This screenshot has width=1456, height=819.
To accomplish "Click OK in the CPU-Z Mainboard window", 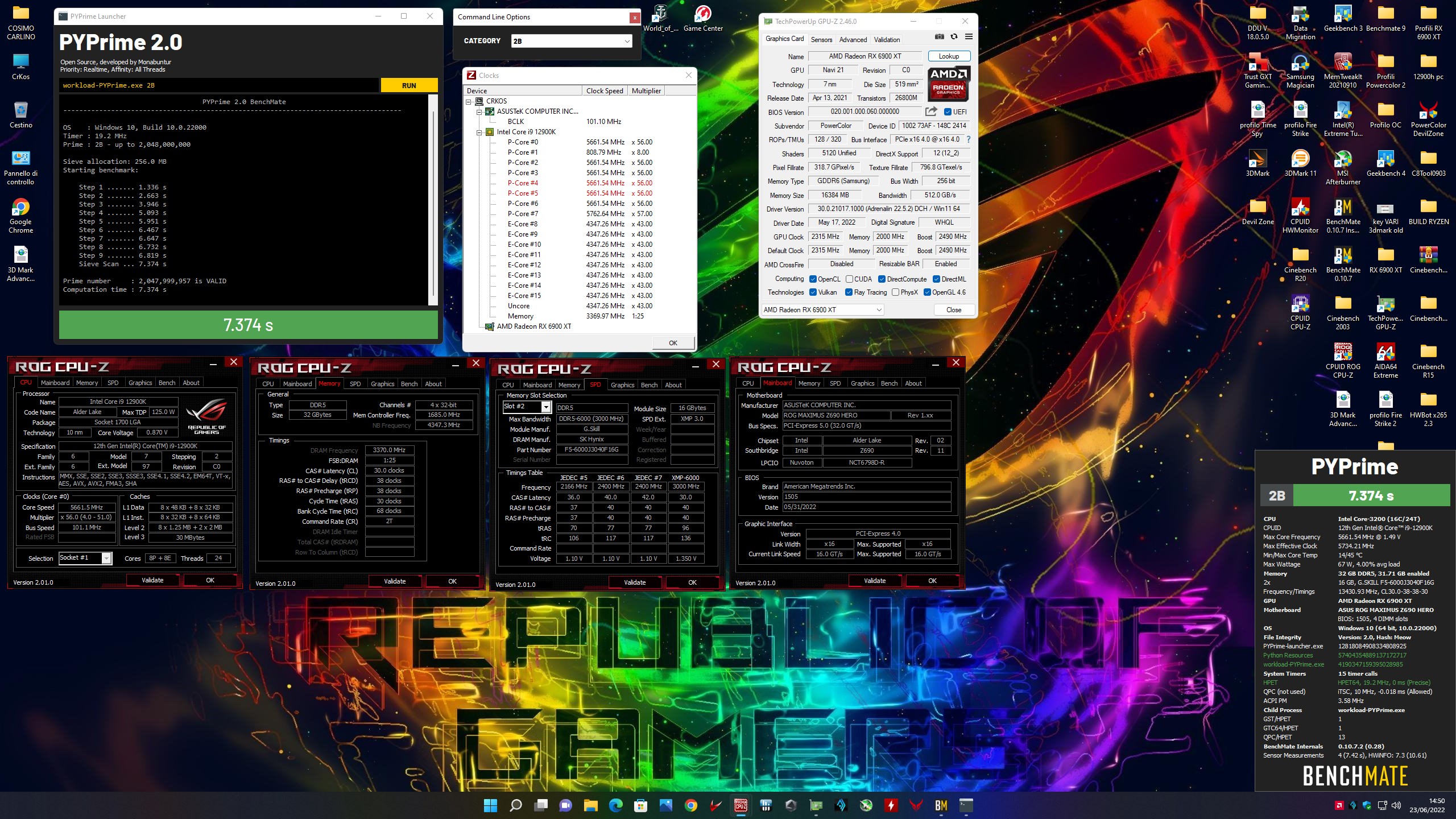I will [x=932, y=581].
